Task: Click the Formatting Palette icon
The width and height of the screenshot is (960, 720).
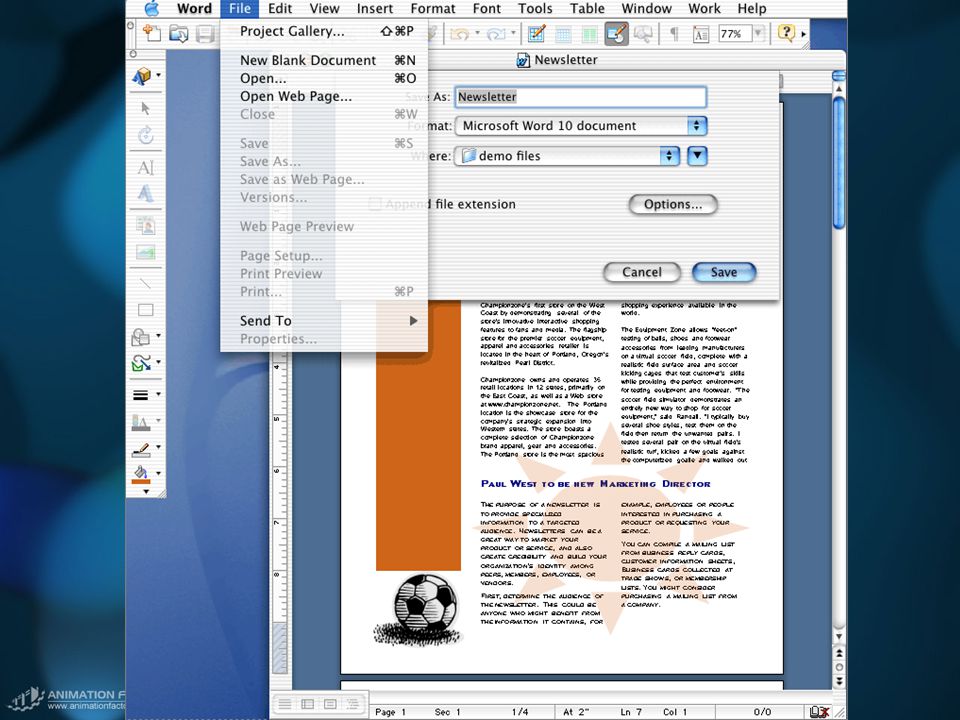Action: (700, 34)
